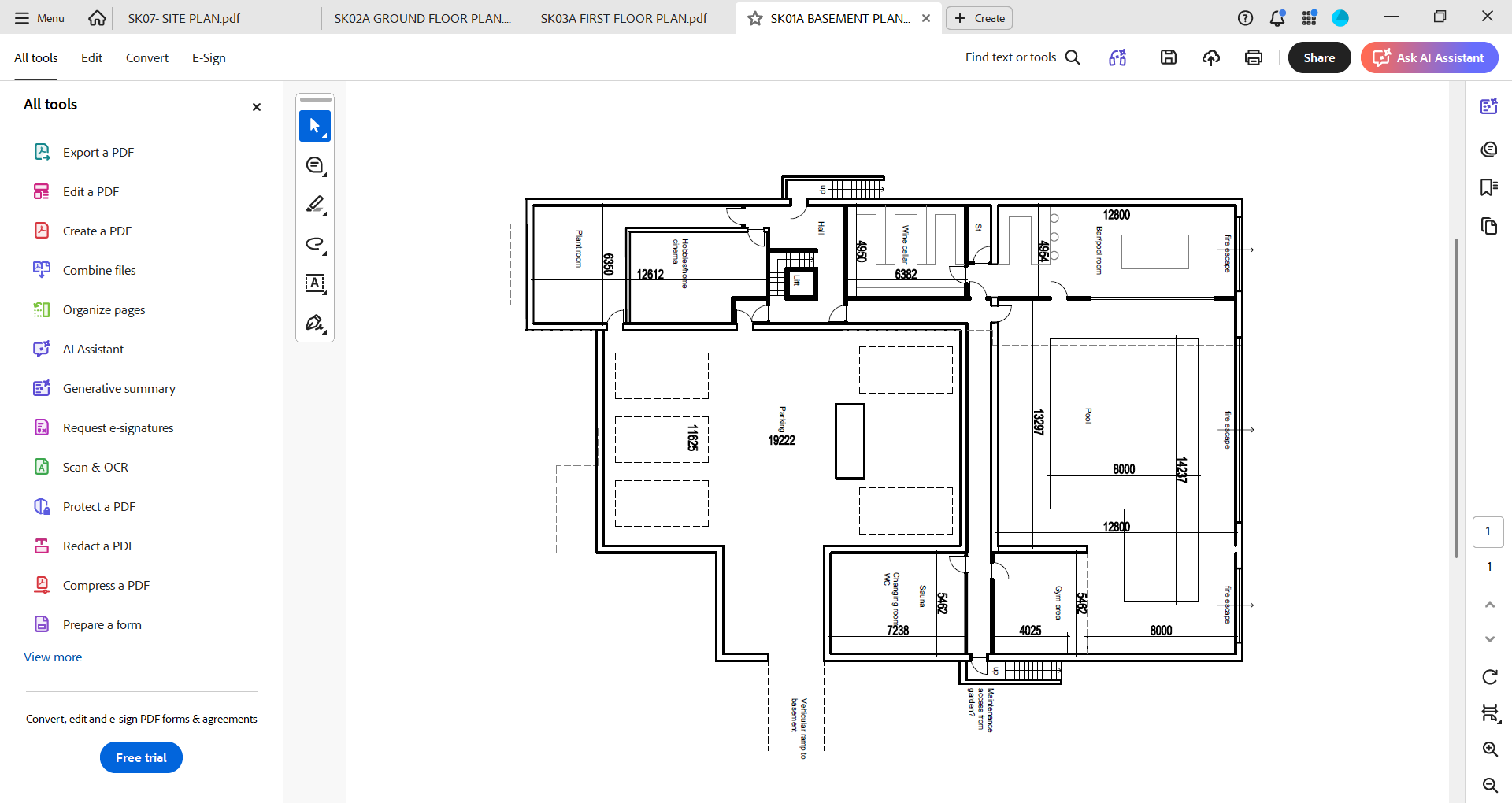Select the arrow selection tool
Screen dimensions: 1512x803
coord(315,126)
